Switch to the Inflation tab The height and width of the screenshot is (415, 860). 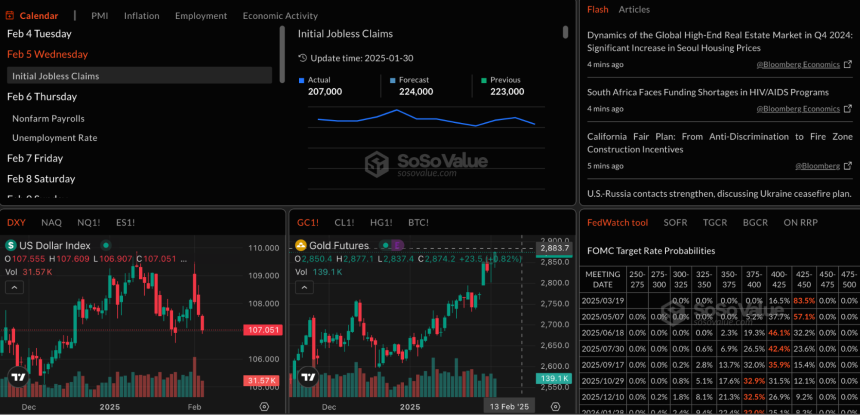[142, 16]
